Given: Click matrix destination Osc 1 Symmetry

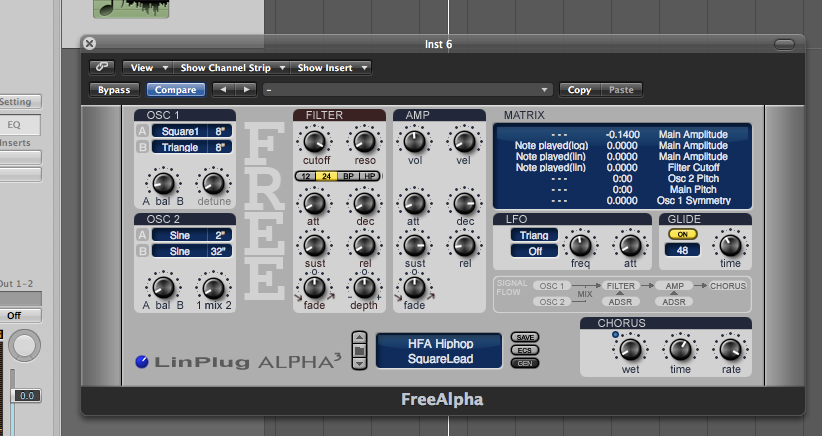Looking at the screenshot, I should 693,201.
